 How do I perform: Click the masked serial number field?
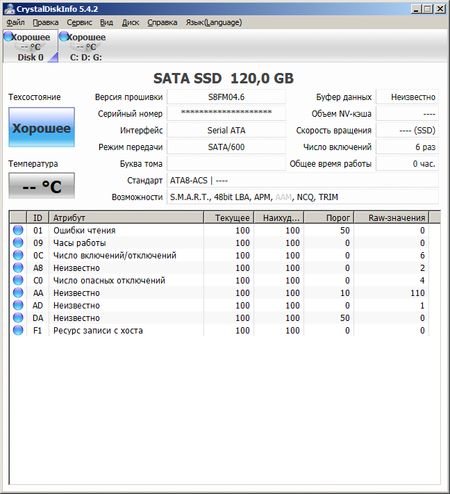(226, 114)
